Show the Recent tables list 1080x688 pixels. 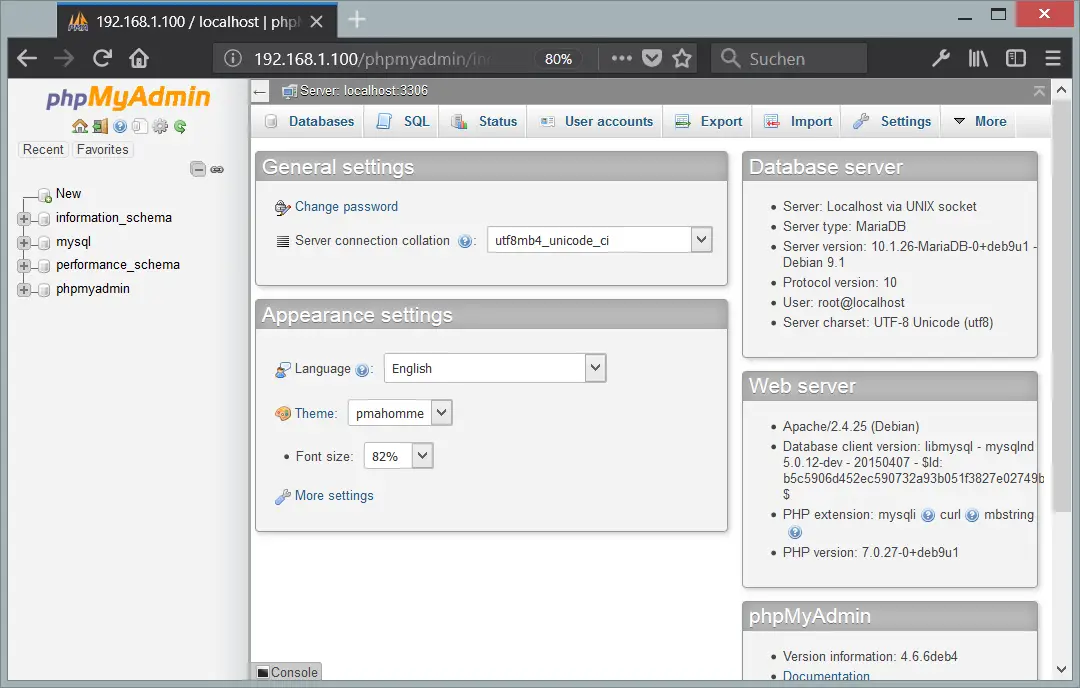point(43,149)
